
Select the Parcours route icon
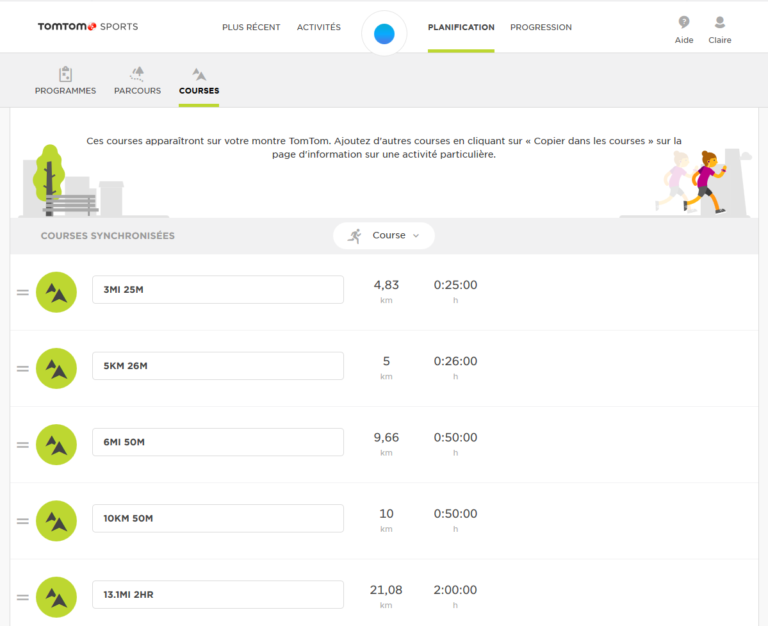pos(137,74)
